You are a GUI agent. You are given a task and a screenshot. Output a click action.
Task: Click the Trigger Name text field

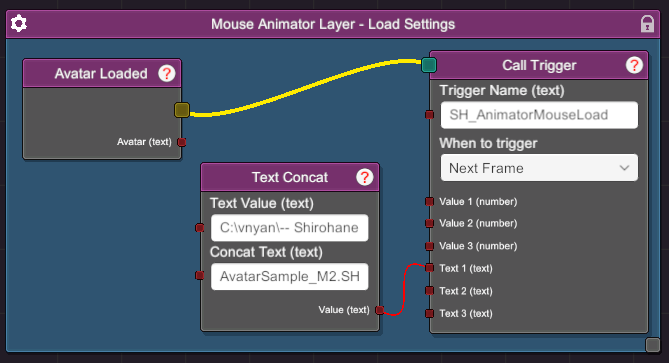click(x=539, y=115)
